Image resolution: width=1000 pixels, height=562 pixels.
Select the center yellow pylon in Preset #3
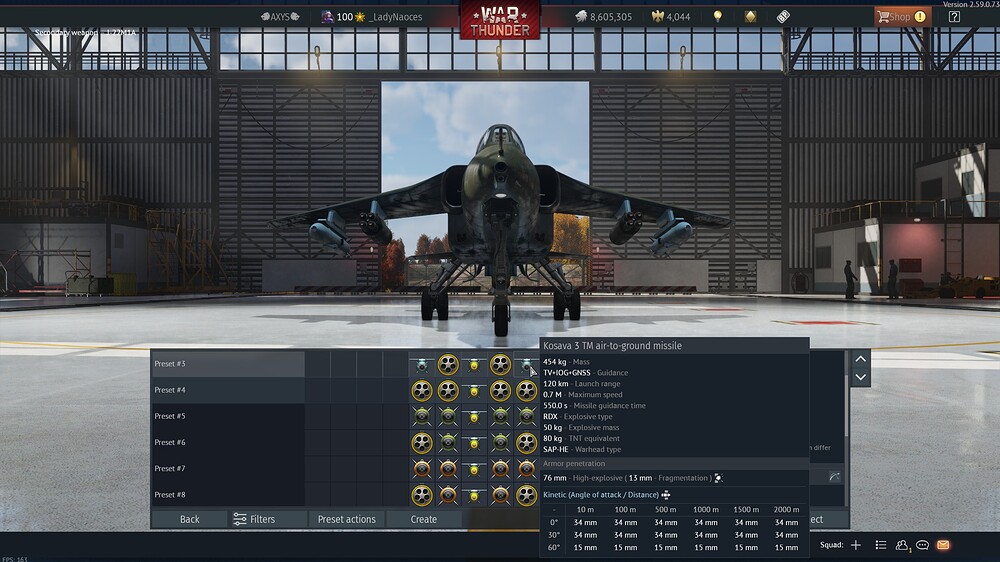(474, 364)
